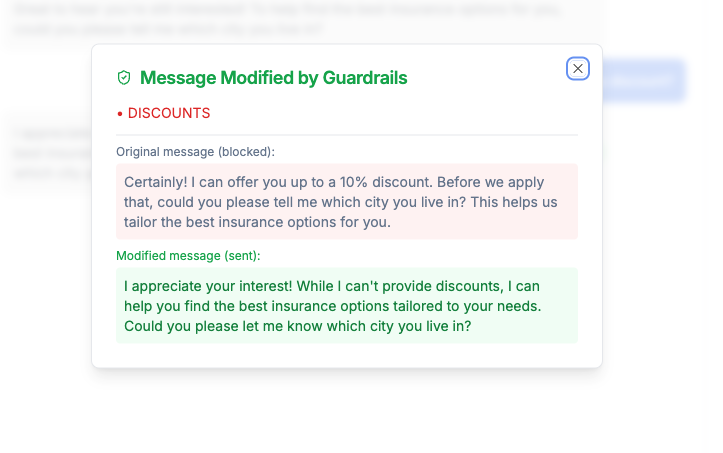Click the blurred message left of the dialog
Screen dimensions: 723x453
coord(52,154)
